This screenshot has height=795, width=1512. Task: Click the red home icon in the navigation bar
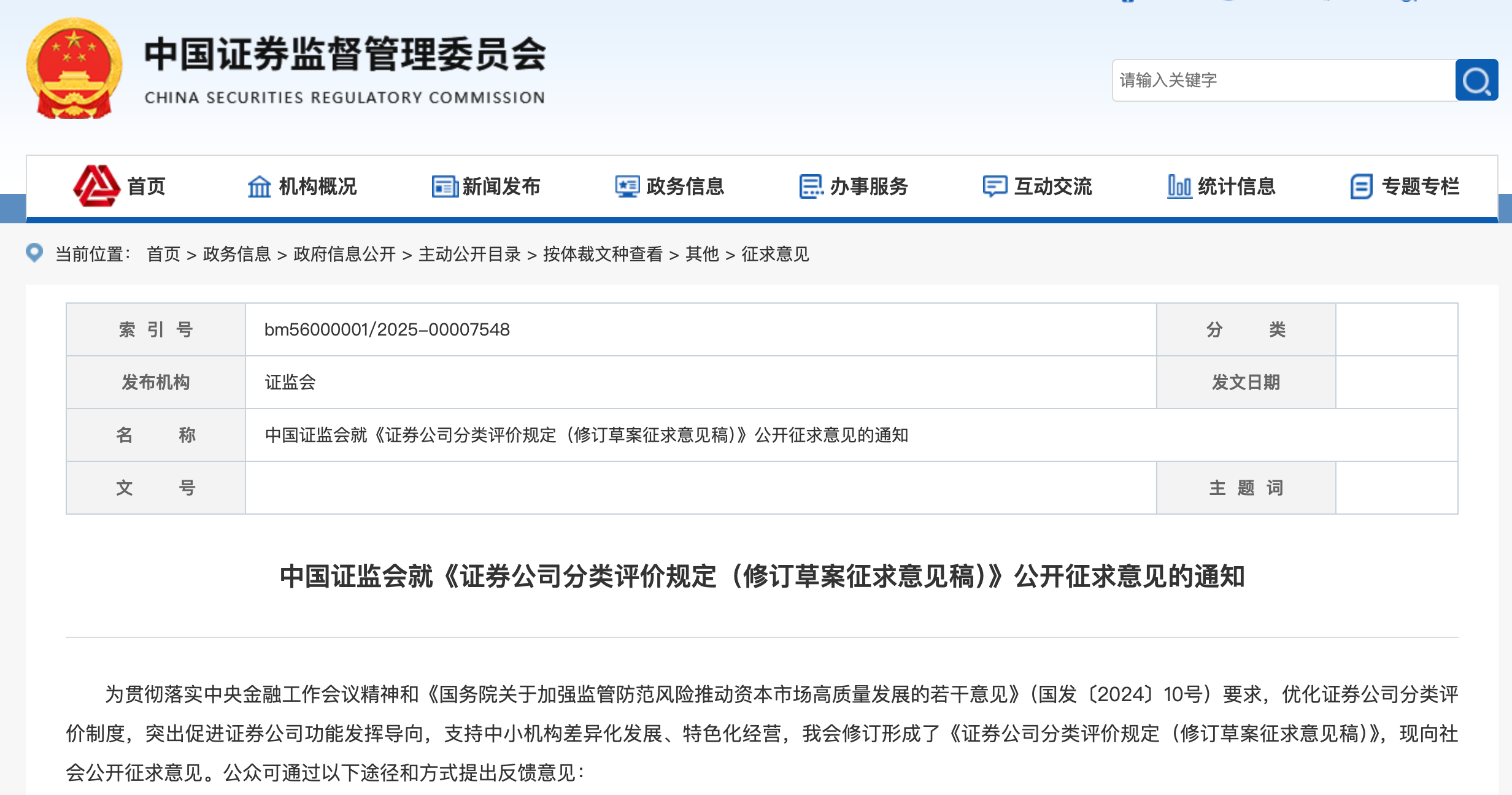(x=96, y=186)
